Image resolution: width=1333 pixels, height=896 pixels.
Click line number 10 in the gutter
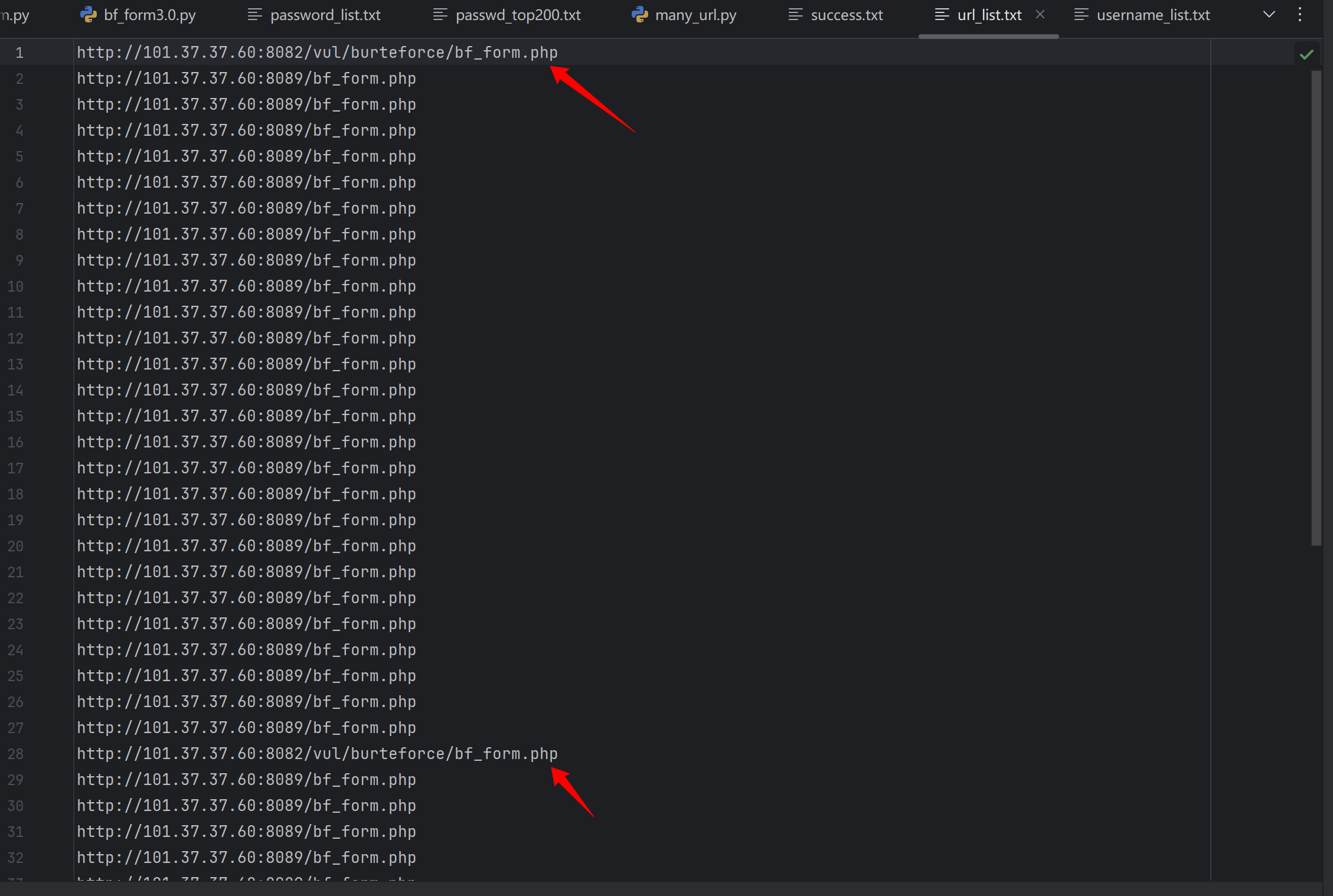click(16, 286)
